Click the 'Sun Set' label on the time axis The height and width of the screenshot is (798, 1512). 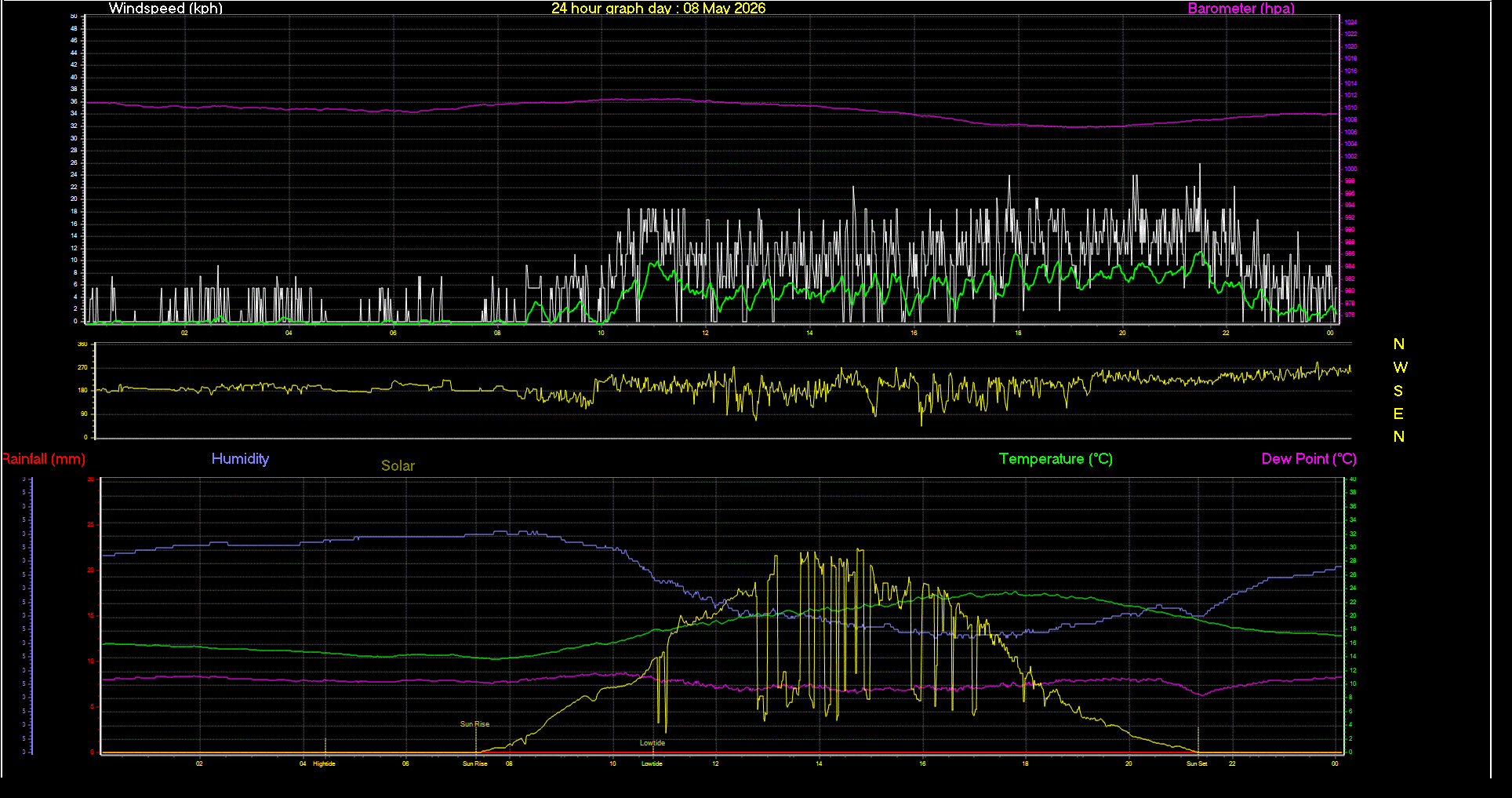[x=1197, y=763]
